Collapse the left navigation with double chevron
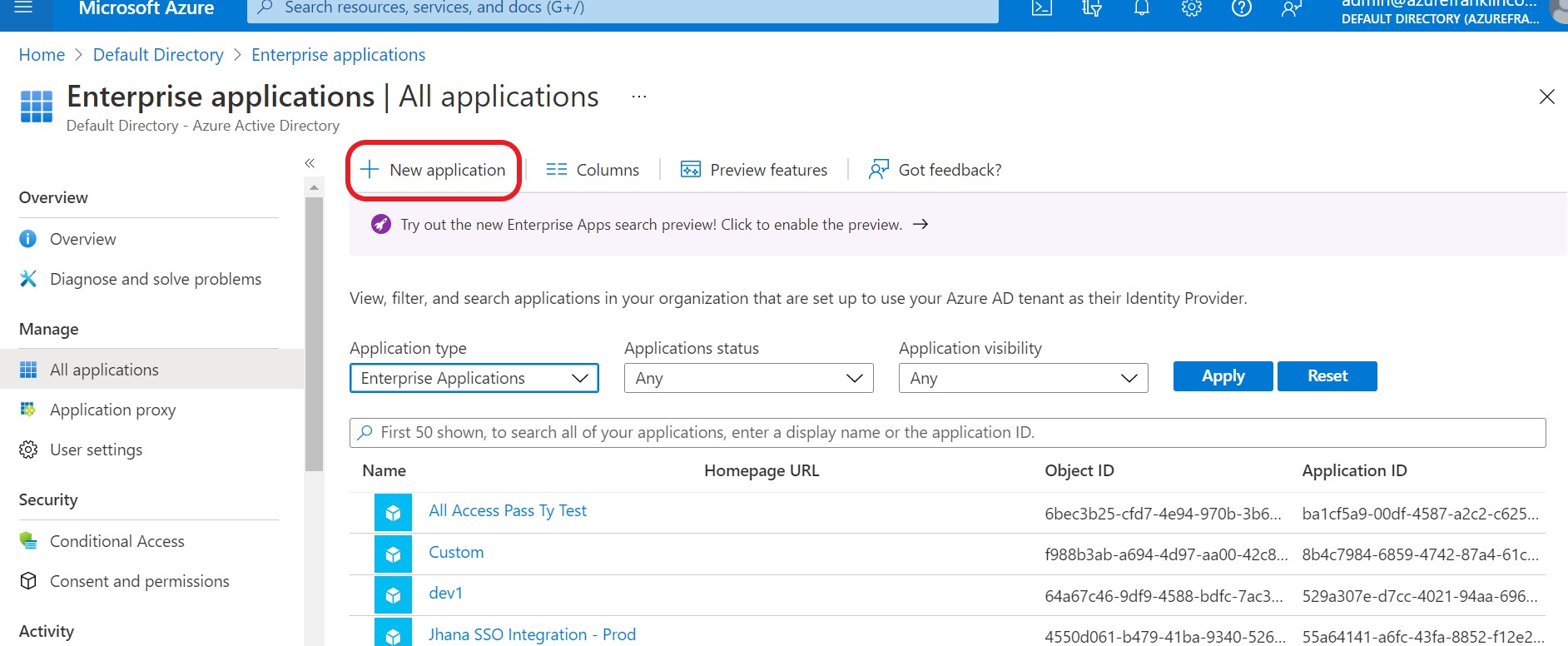Screen dimensions: 1568x646 pyautogui.click(x=310, y=163)
